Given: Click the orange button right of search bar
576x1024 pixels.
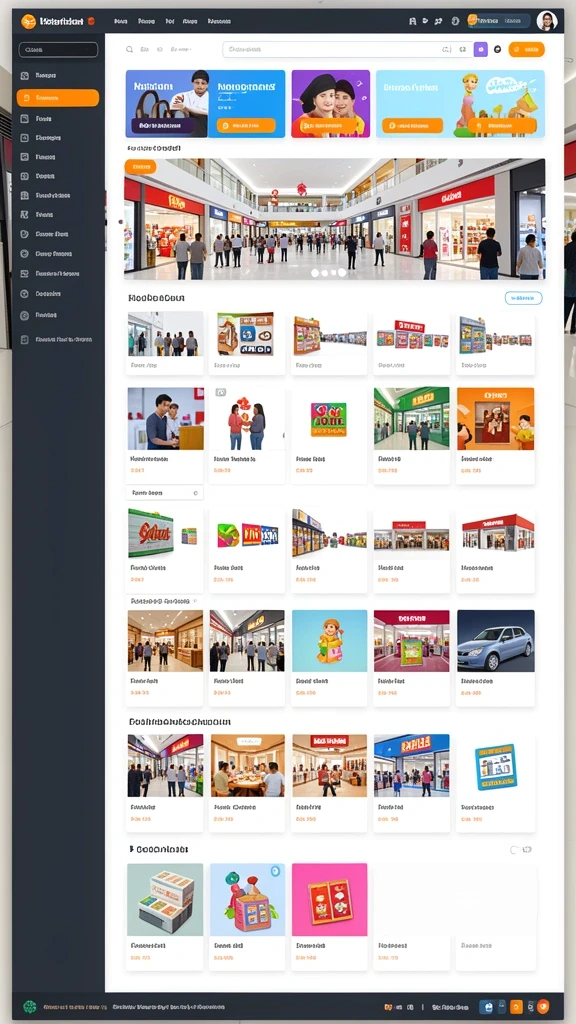Looking at the screenshot, I should pos(526,49).
